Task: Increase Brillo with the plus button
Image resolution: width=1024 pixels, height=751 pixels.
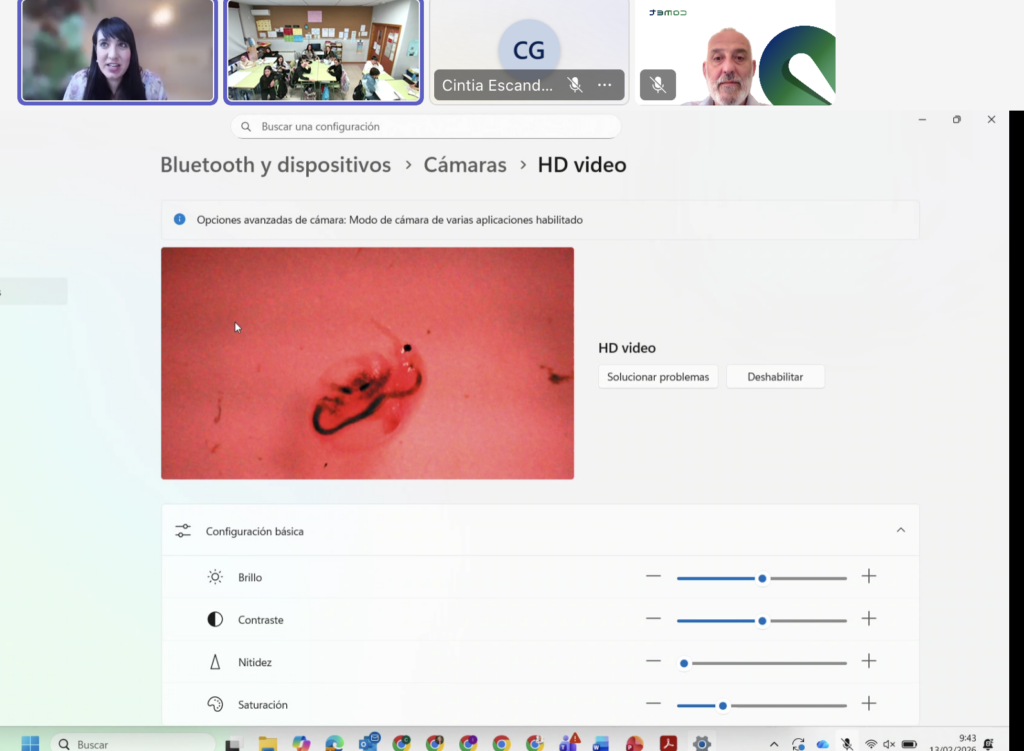Action: click(x=869, y=577)
